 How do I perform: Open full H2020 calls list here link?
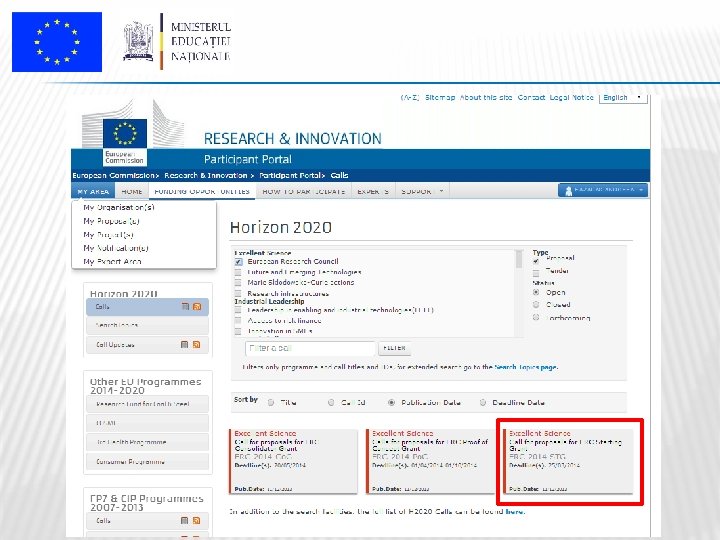coord(514,511)
